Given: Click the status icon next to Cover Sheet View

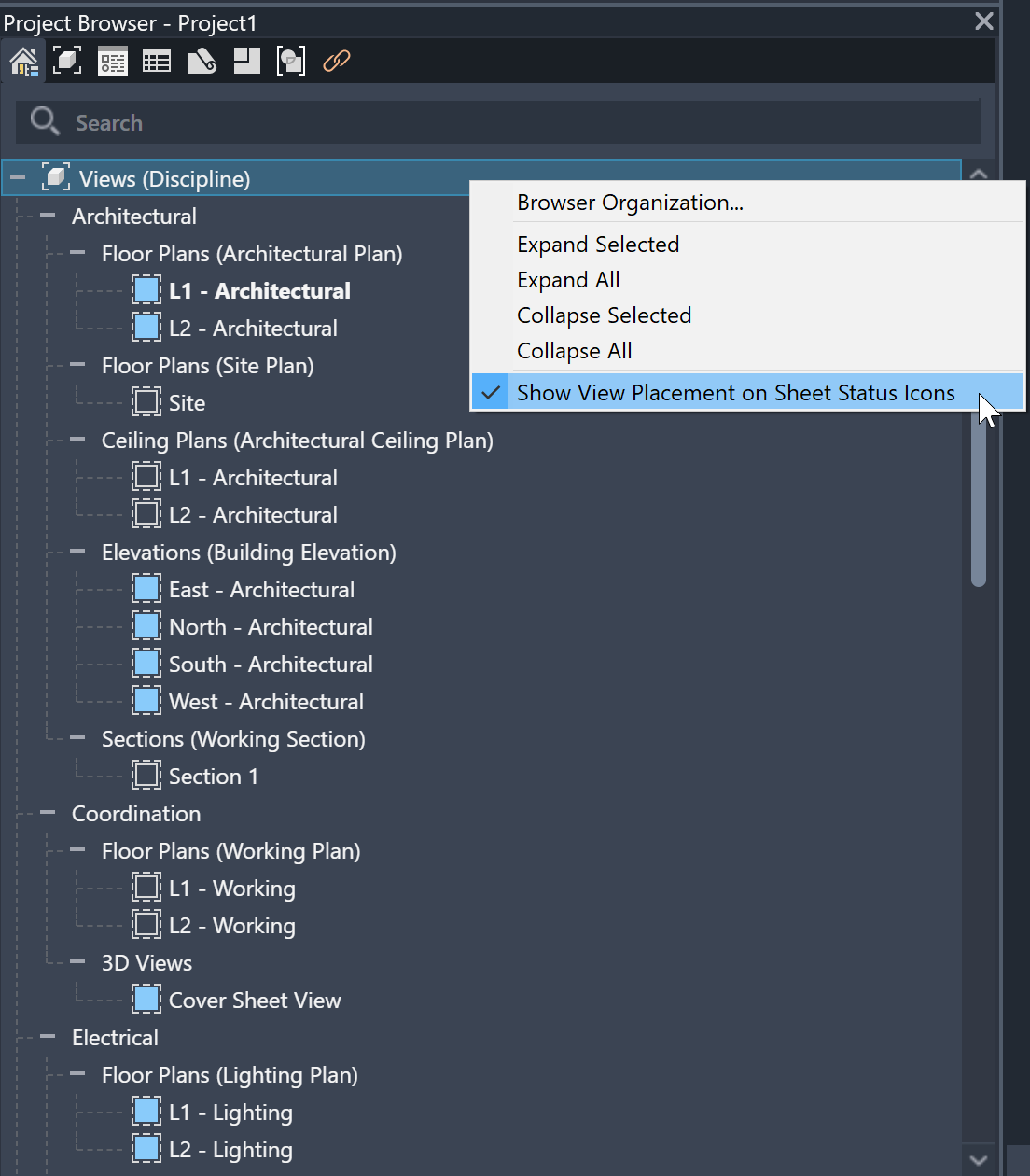Looking at the screenshot, I should point(146,999).
